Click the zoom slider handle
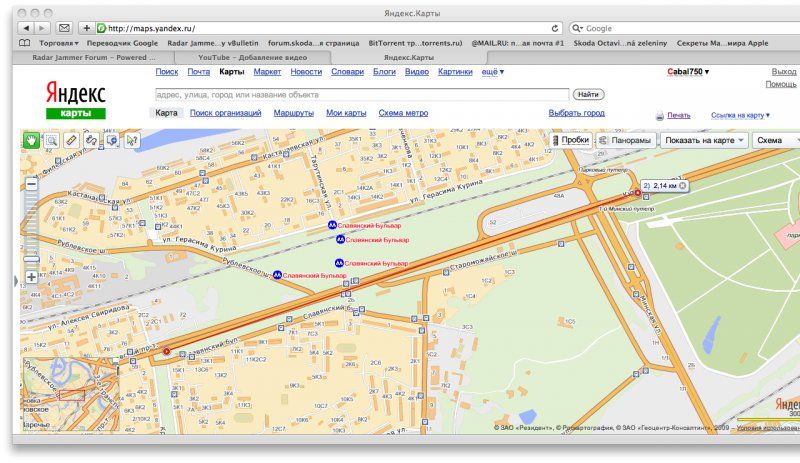Image resolution: width=800 pixels, height=463 pixels. pos(31,259)
